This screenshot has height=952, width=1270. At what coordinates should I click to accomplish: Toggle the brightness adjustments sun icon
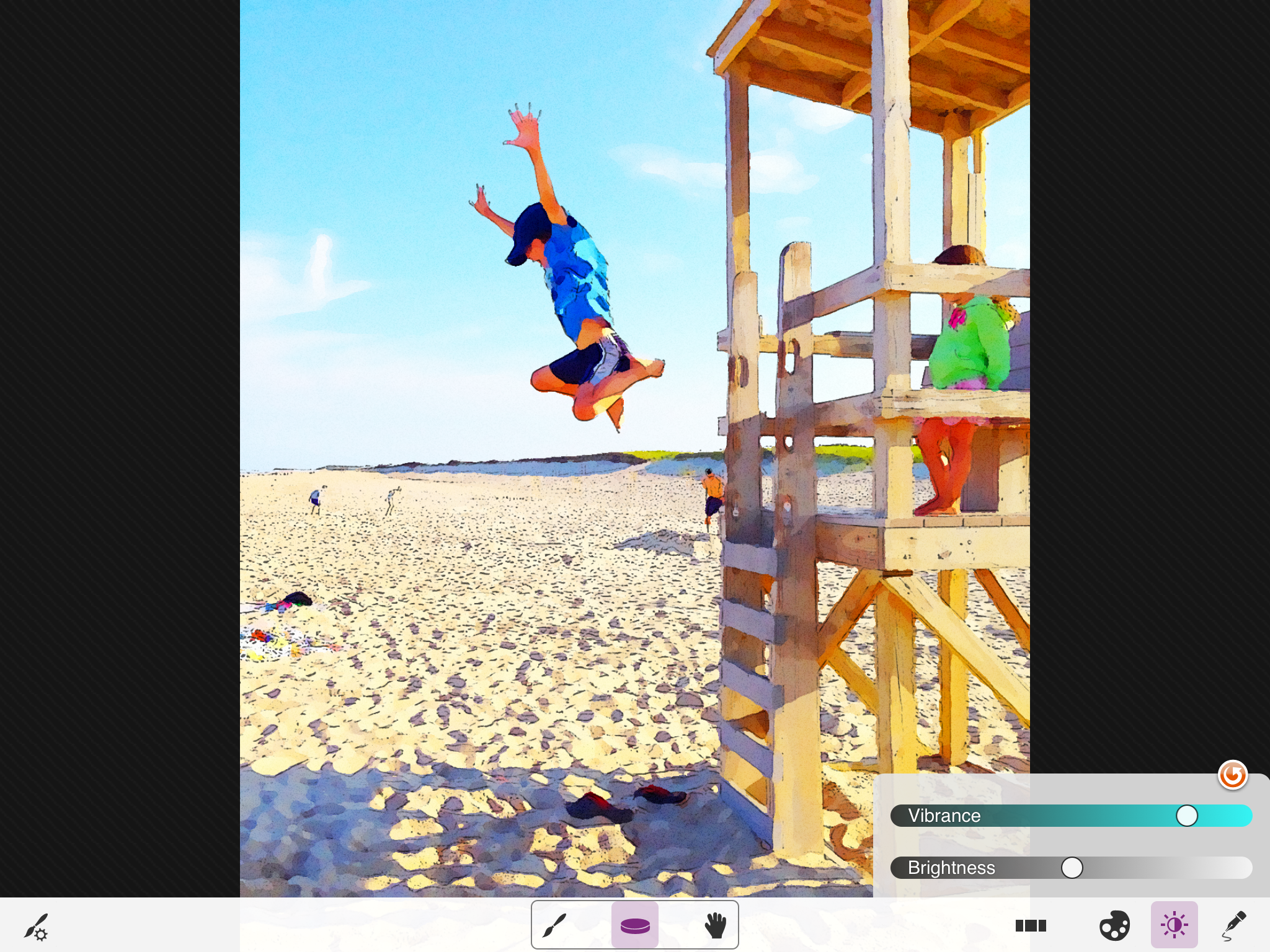[x=1174, y=925]
